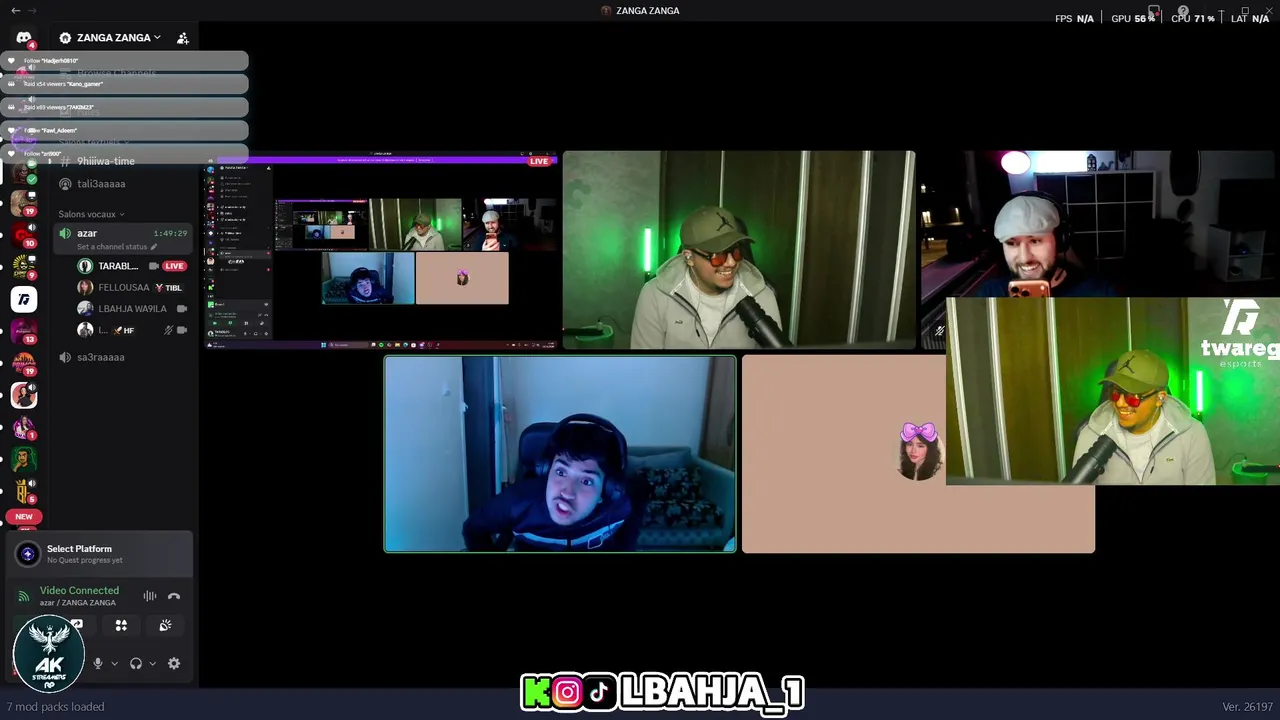The image size is (1280, 720).
Task: Click the Raid "Kano_gamer" notification
Action: 124,84
